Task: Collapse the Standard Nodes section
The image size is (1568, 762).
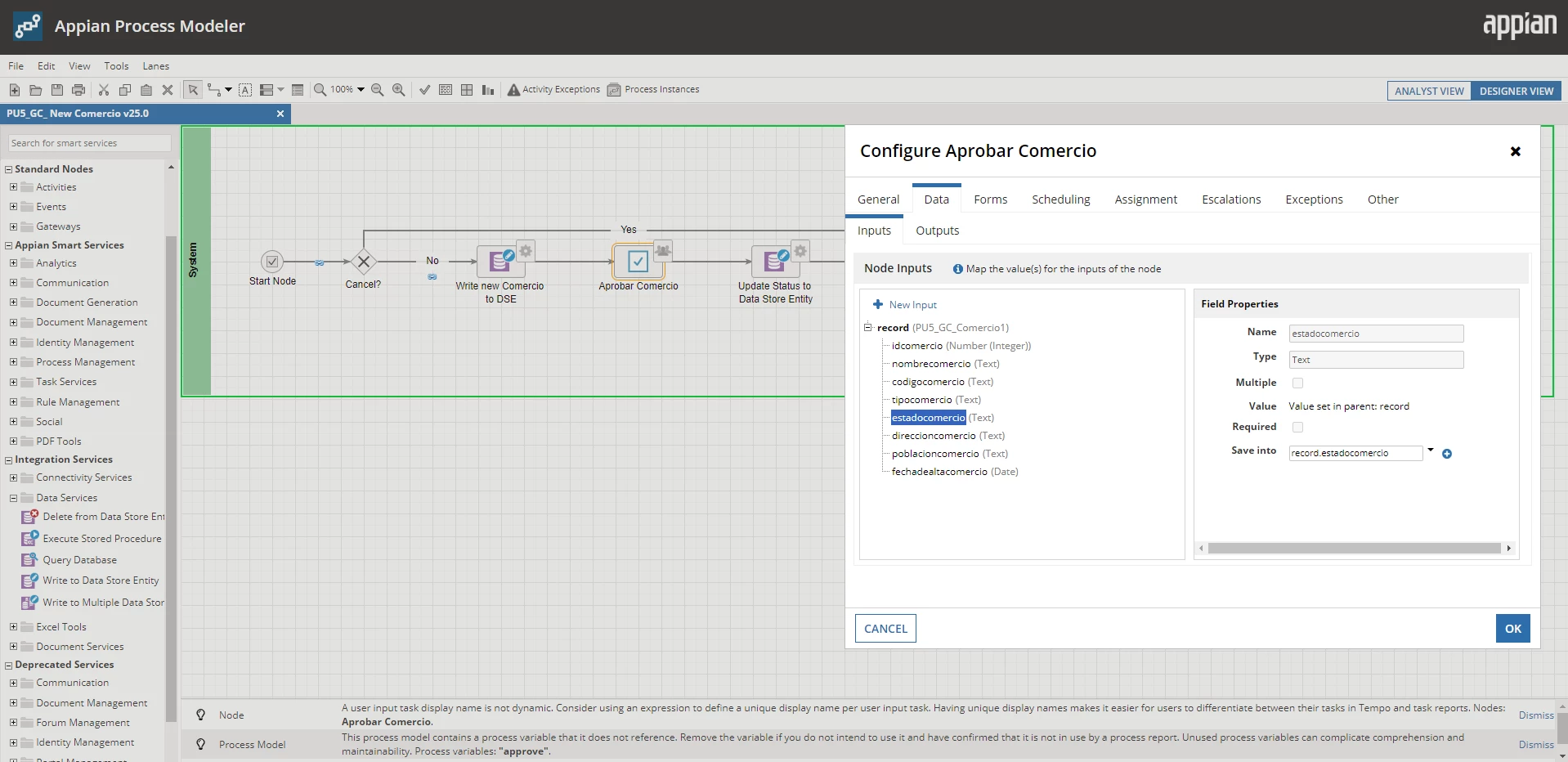Action: pyautogui.click(x=8, y=169)
